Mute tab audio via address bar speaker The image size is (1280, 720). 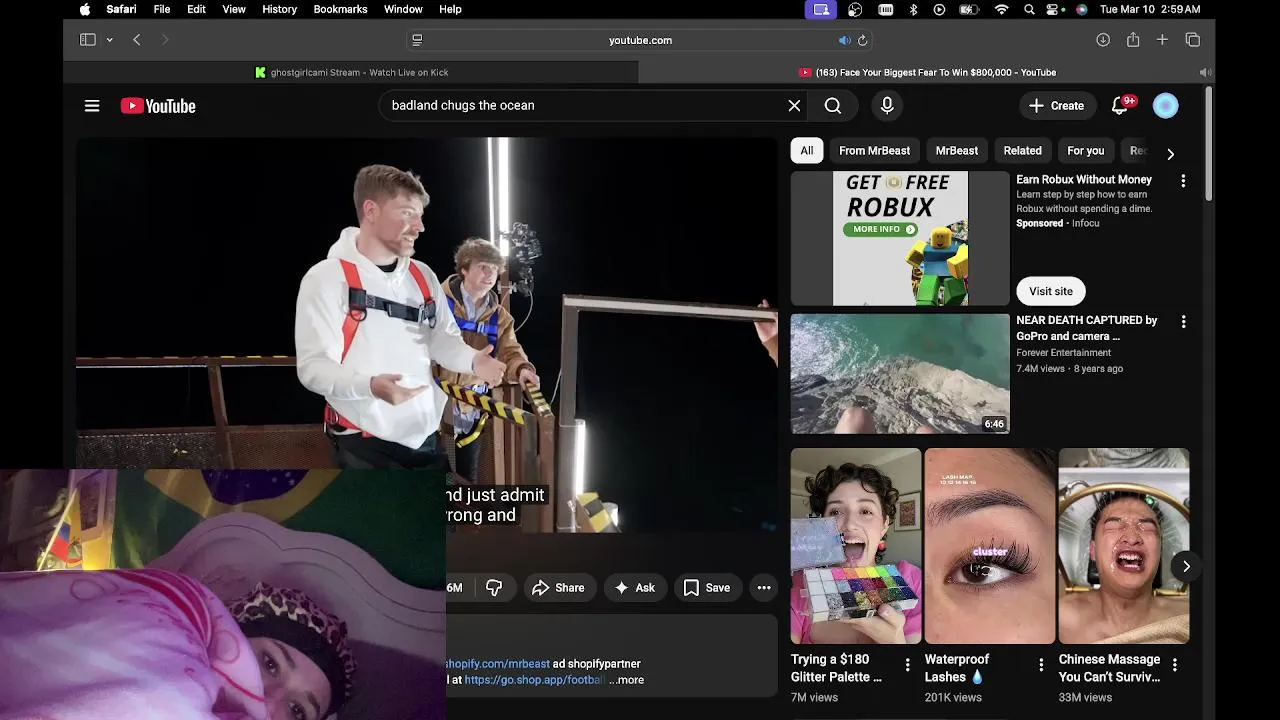(845, 40)
